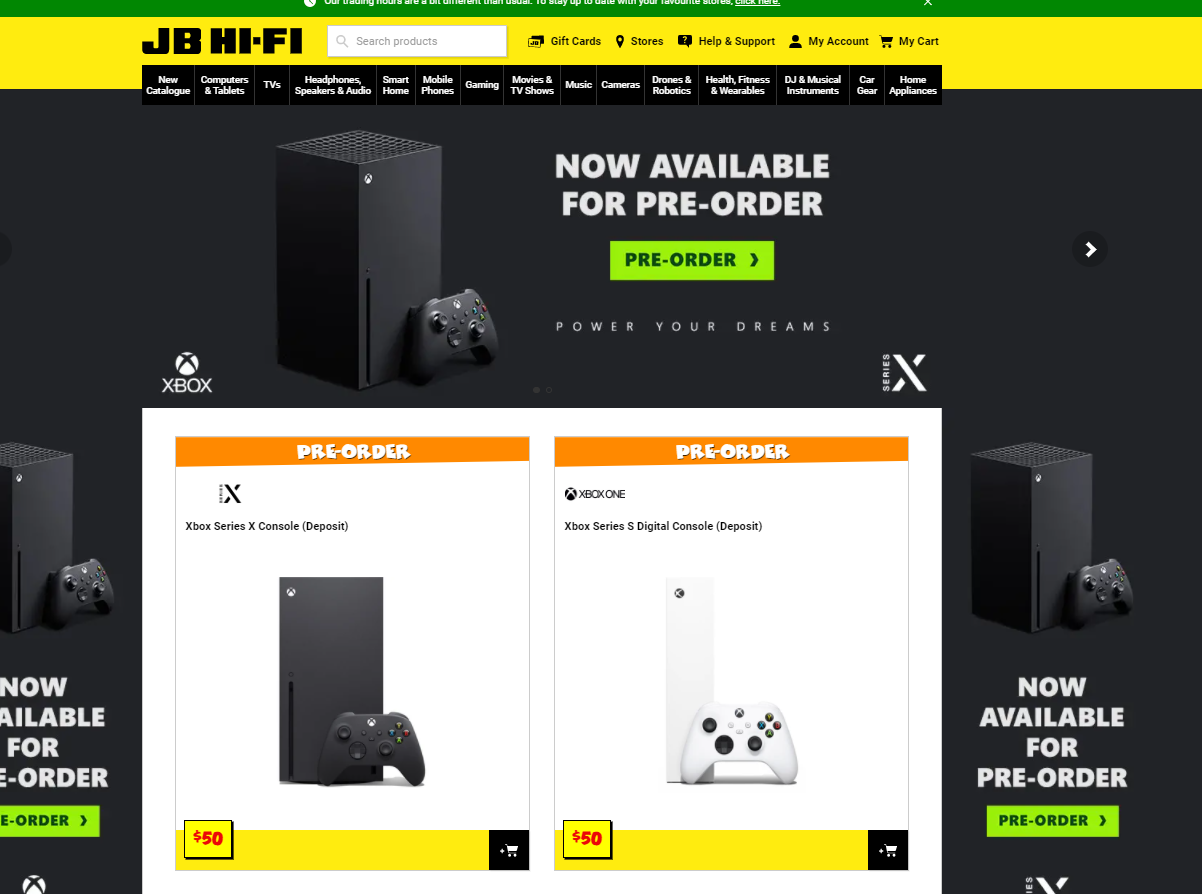Open the New Catalogue menu item
The width and height of the screenshot is (1202, 894).
(x=168, y=85)
